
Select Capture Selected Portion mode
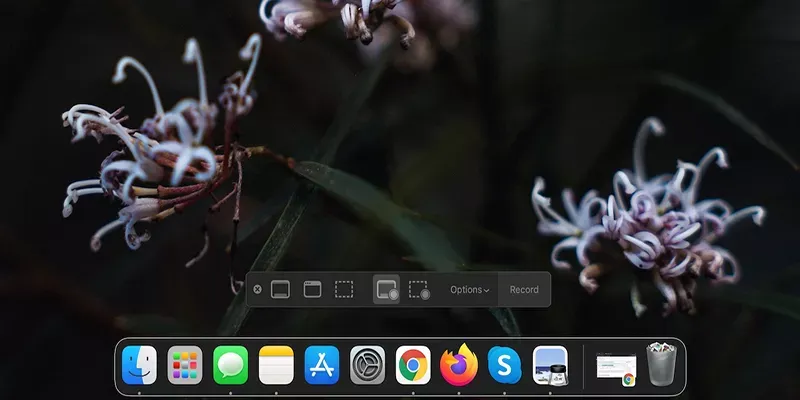pyautogui.click(x=344, y=290)
